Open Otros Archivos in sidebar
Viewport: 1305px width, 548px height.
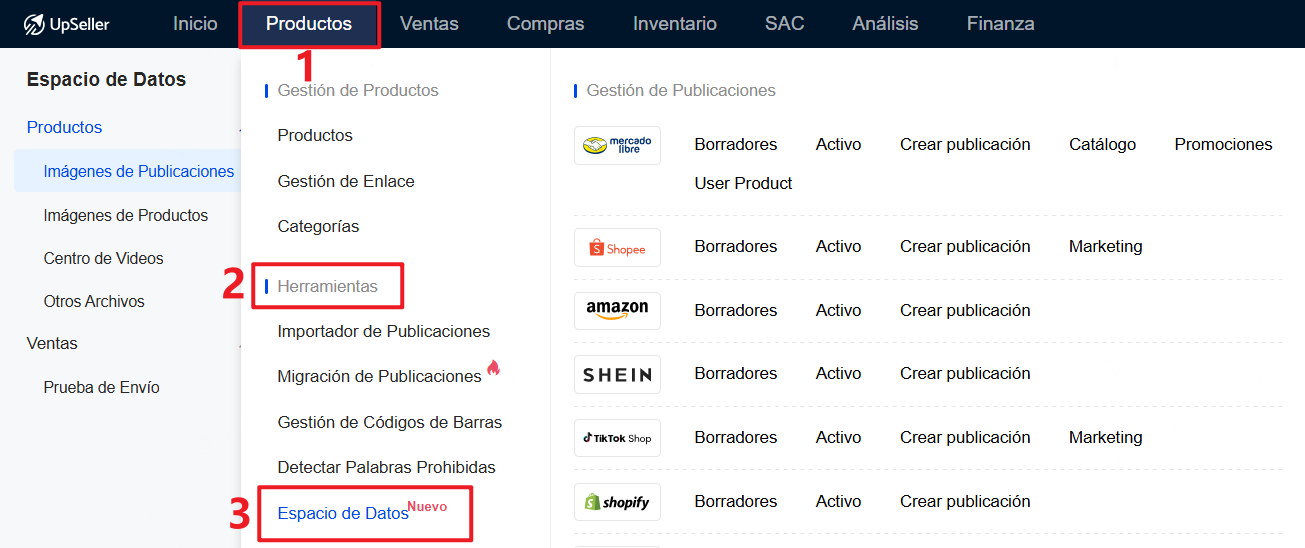(93, 301)
